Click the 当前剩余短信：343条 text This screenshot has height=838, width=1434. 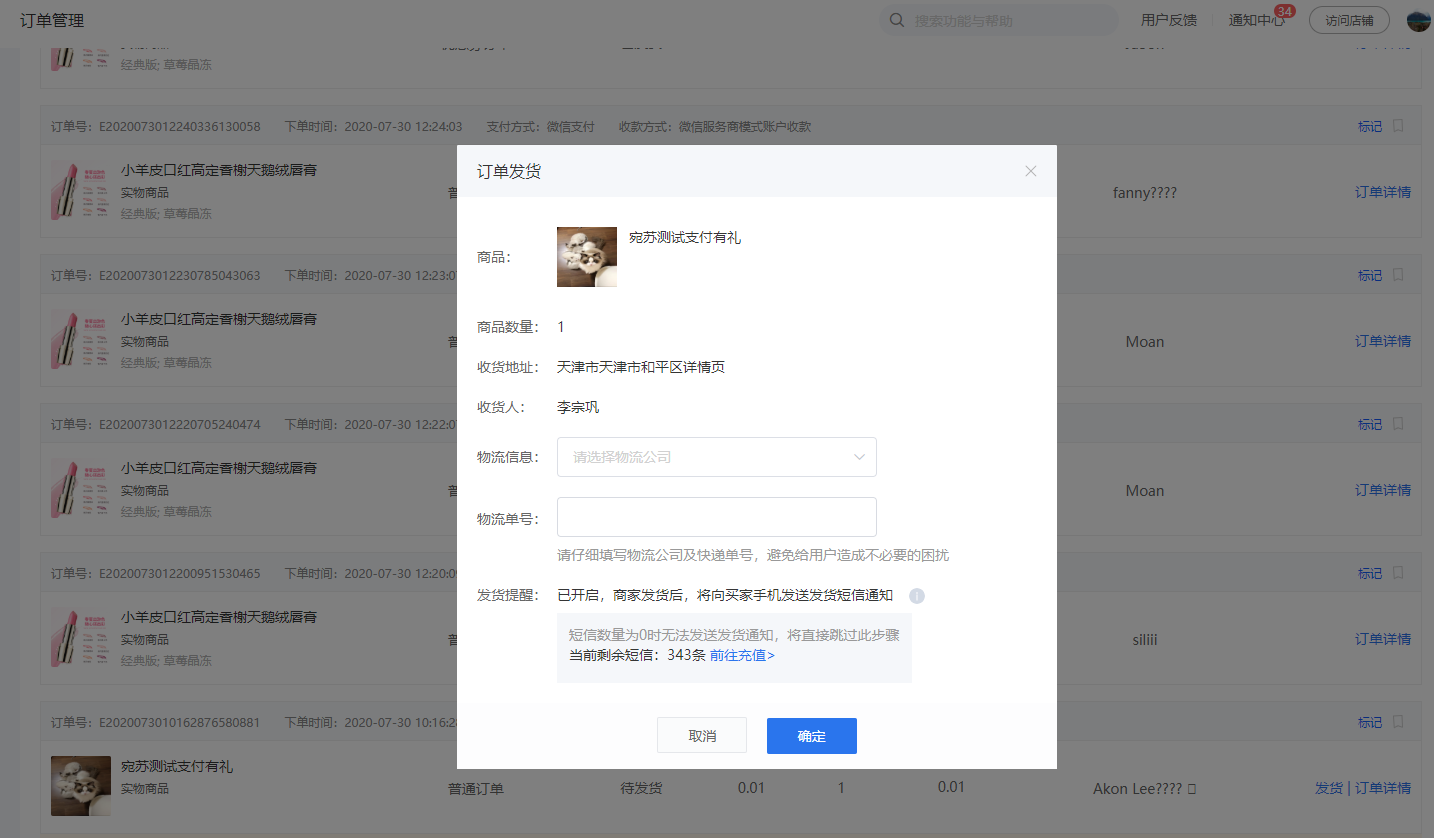637,655
